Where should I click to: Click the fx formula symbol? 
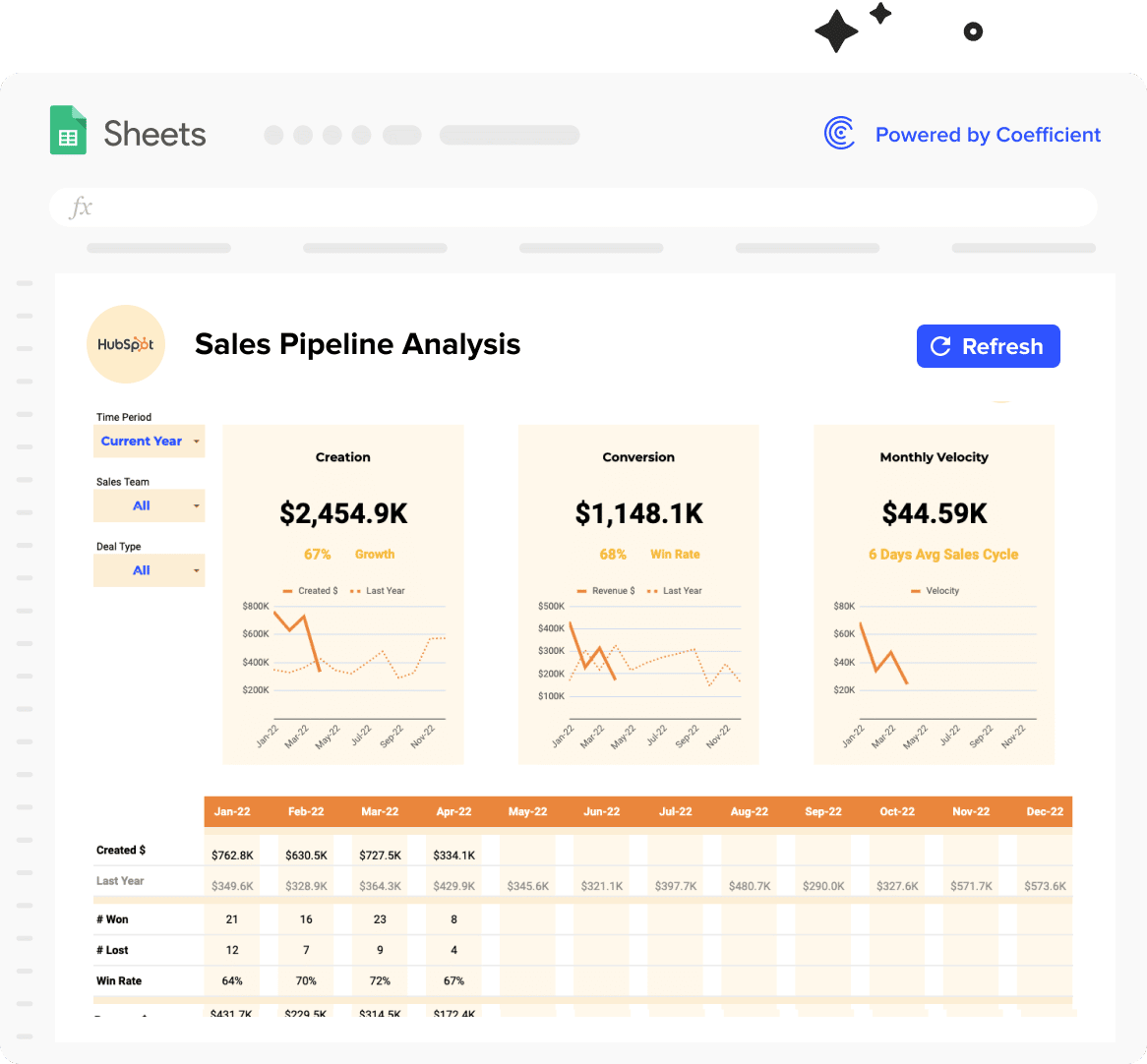point(81,207)
